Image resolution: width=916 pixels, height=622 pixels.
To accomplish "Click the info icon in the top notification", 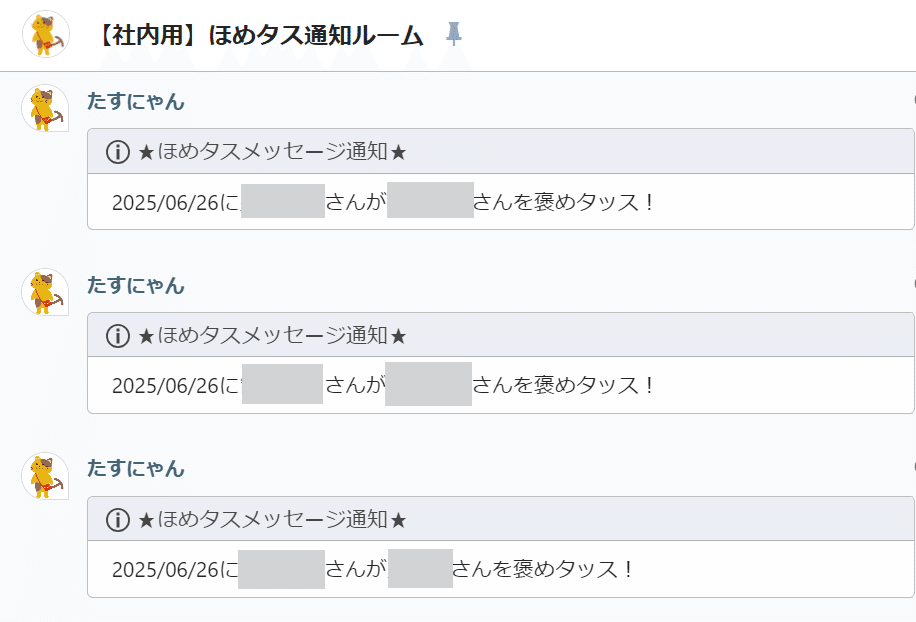I will point(118,152).
